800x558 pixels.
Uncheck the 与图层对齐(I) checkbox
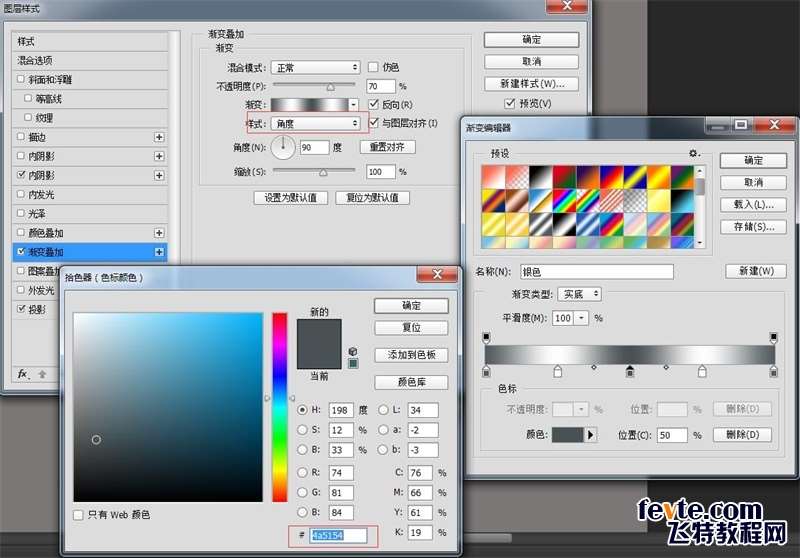374,122
